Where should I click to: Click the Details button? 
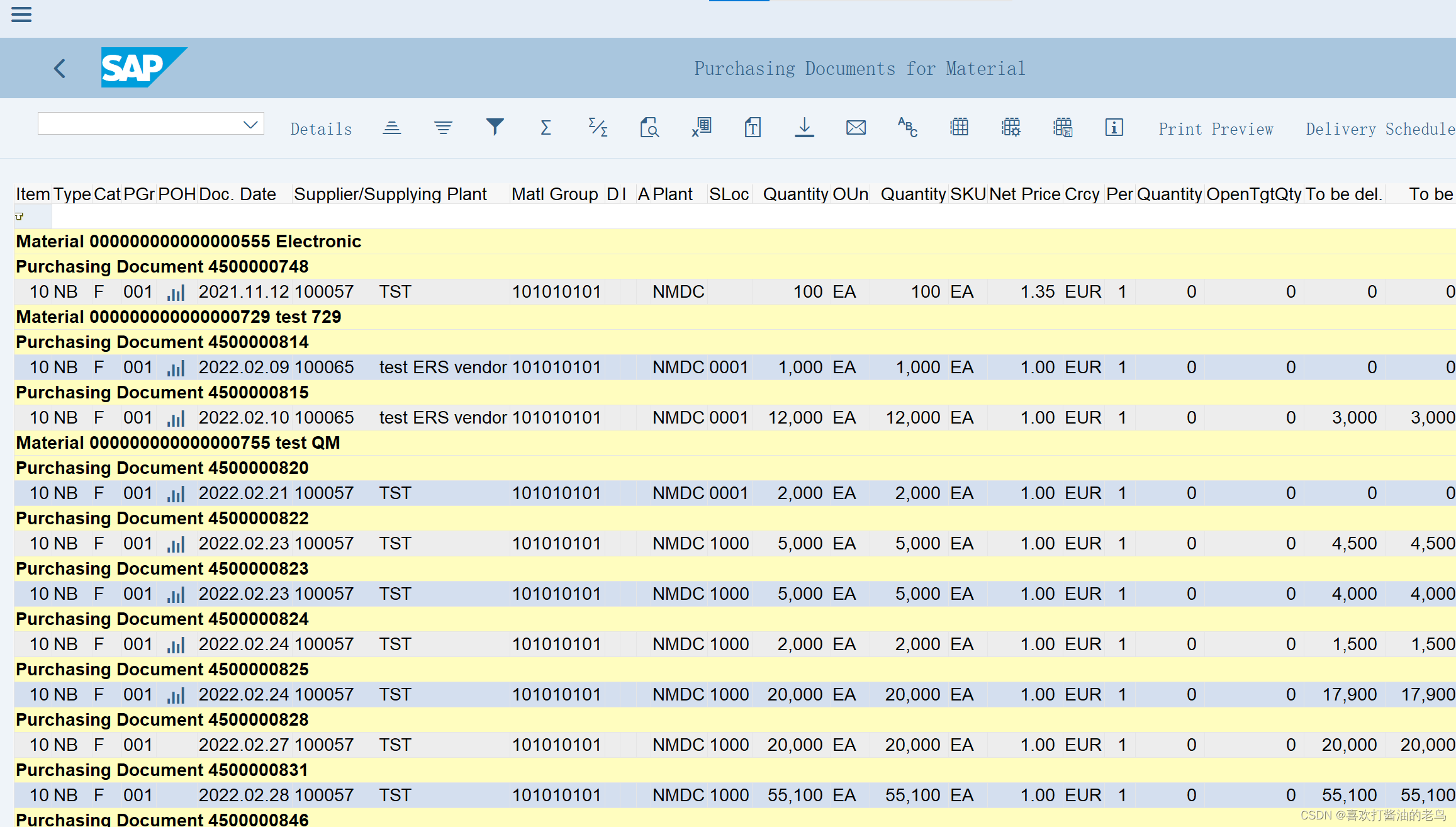(321, 129)
